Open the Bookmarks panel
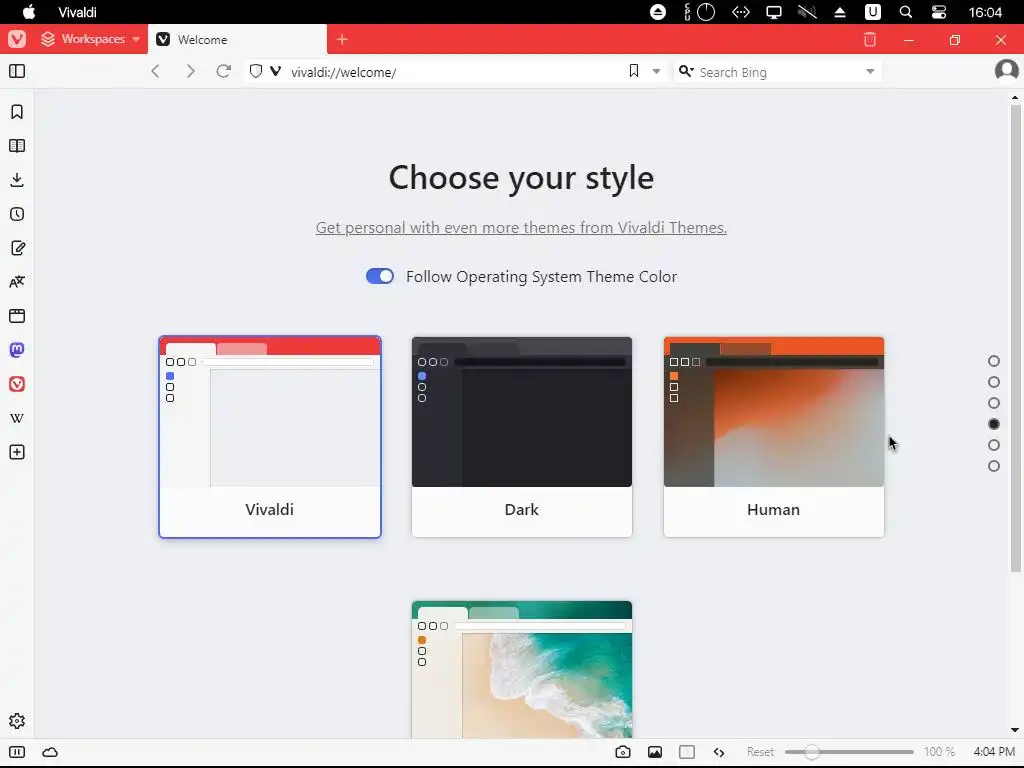The width and height of the screenshot is (1024, 768). point(17,112)
